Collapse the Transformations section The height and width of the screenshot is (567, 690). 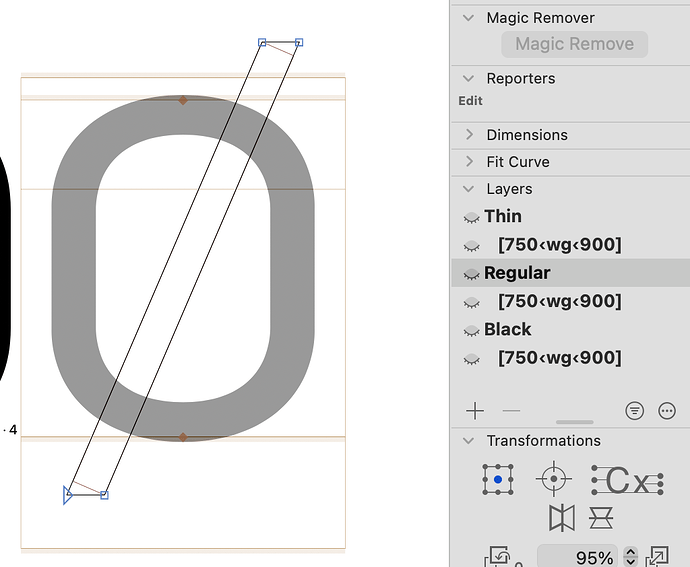(469, 441)
